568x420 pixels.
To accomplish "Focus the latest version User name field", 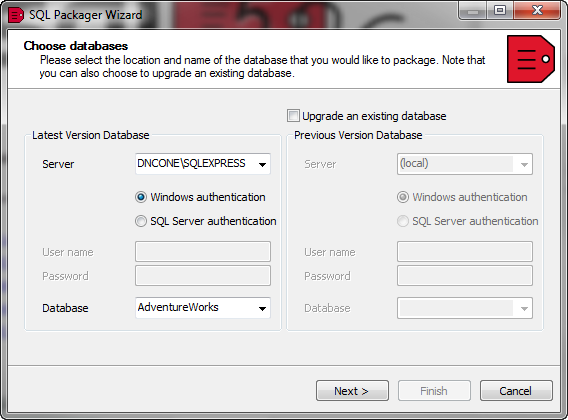I will coord(203,251).
